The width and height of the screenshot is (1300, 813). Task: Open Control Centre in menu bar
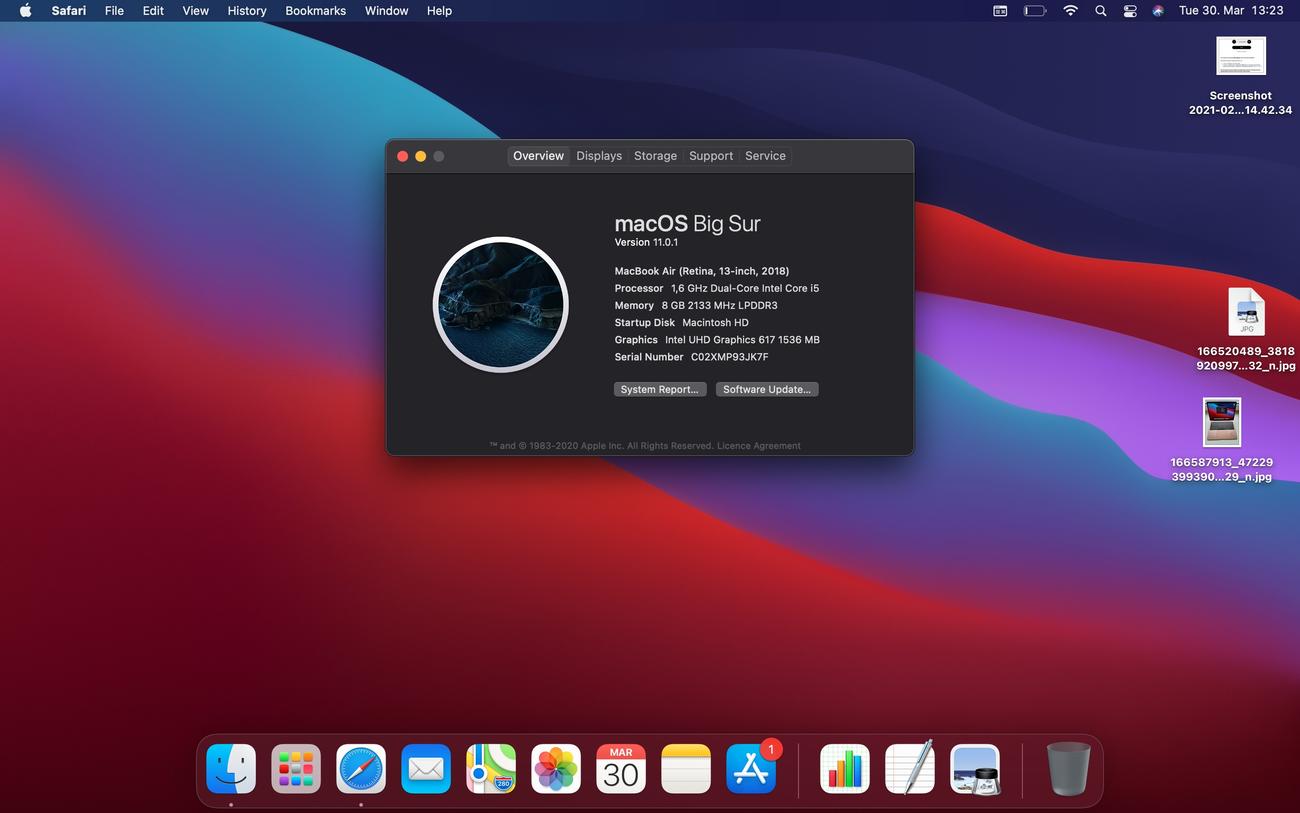(x=1130, y=10)
